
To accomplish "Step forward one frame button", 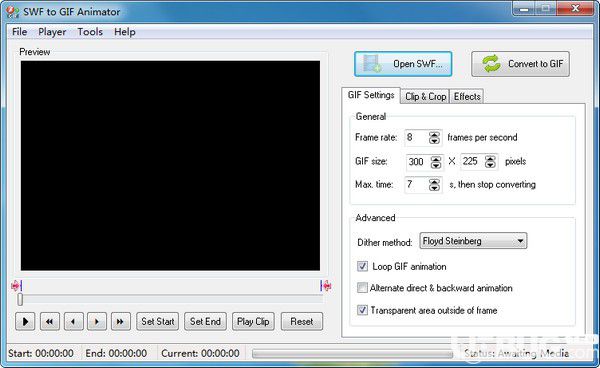I will 97,321.
